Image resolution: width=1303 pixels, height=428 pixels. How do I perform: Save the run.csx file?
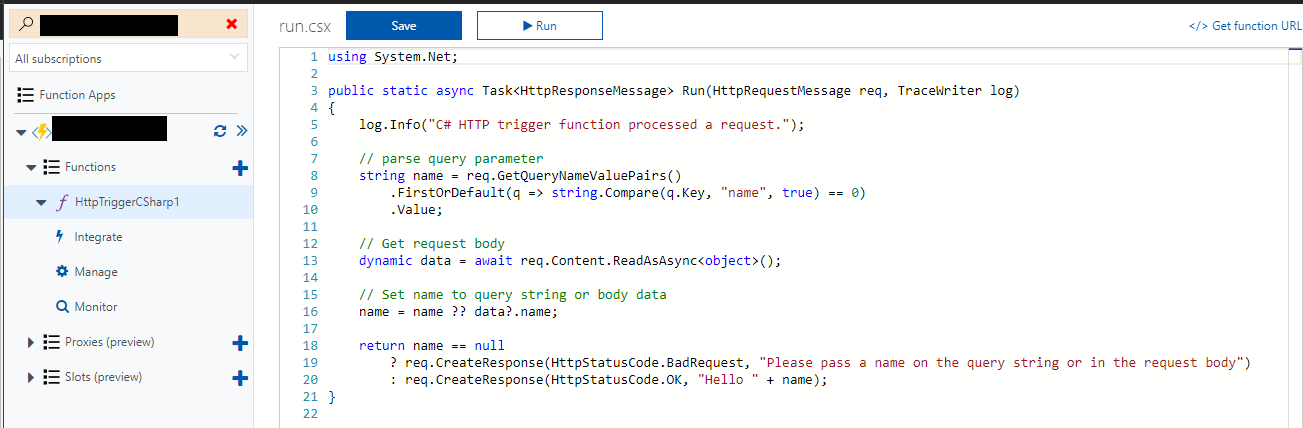click(404, 26)
